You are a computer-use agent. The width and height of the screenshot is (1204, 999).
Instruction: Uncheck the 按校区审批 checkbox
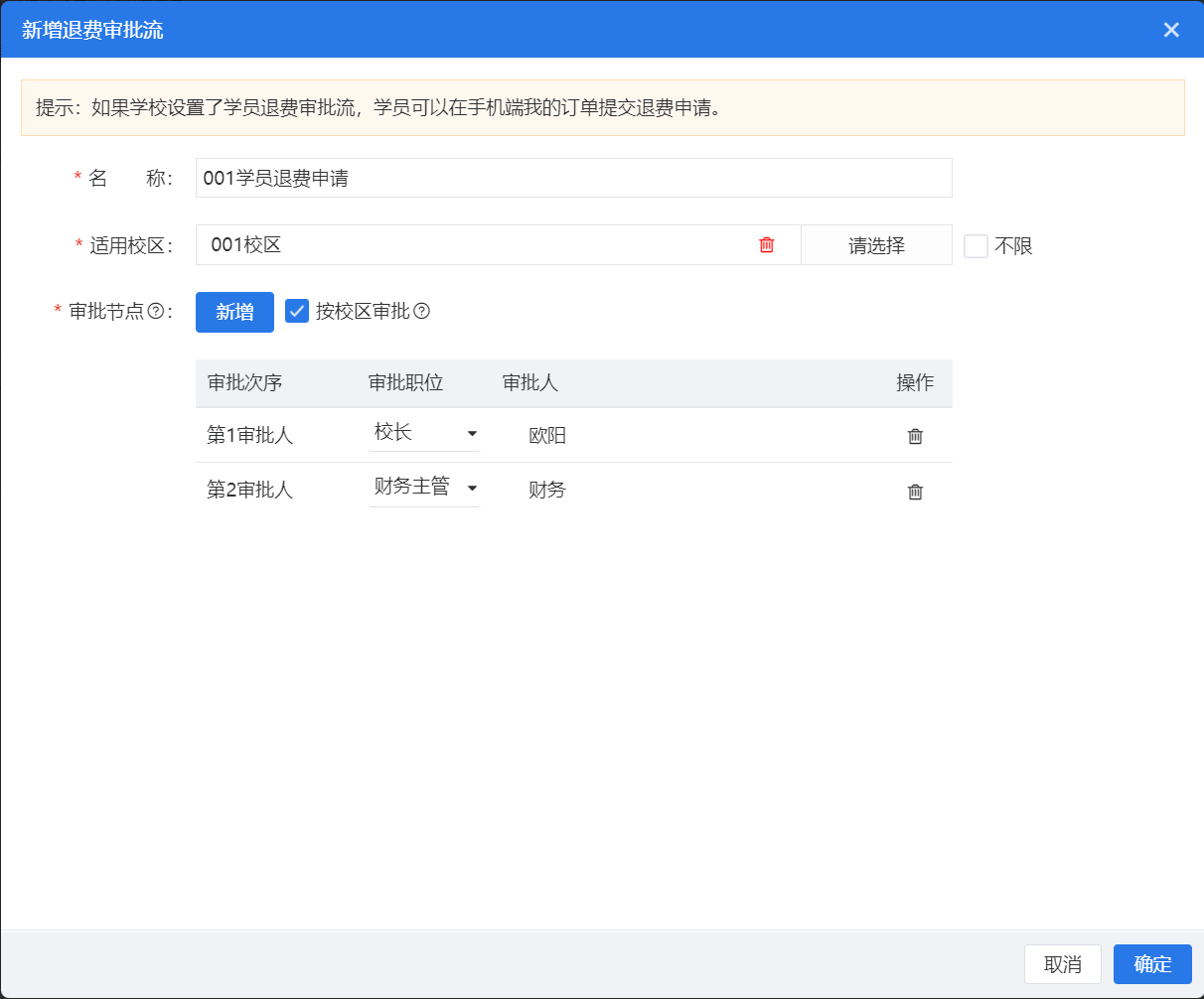point(297,312)
